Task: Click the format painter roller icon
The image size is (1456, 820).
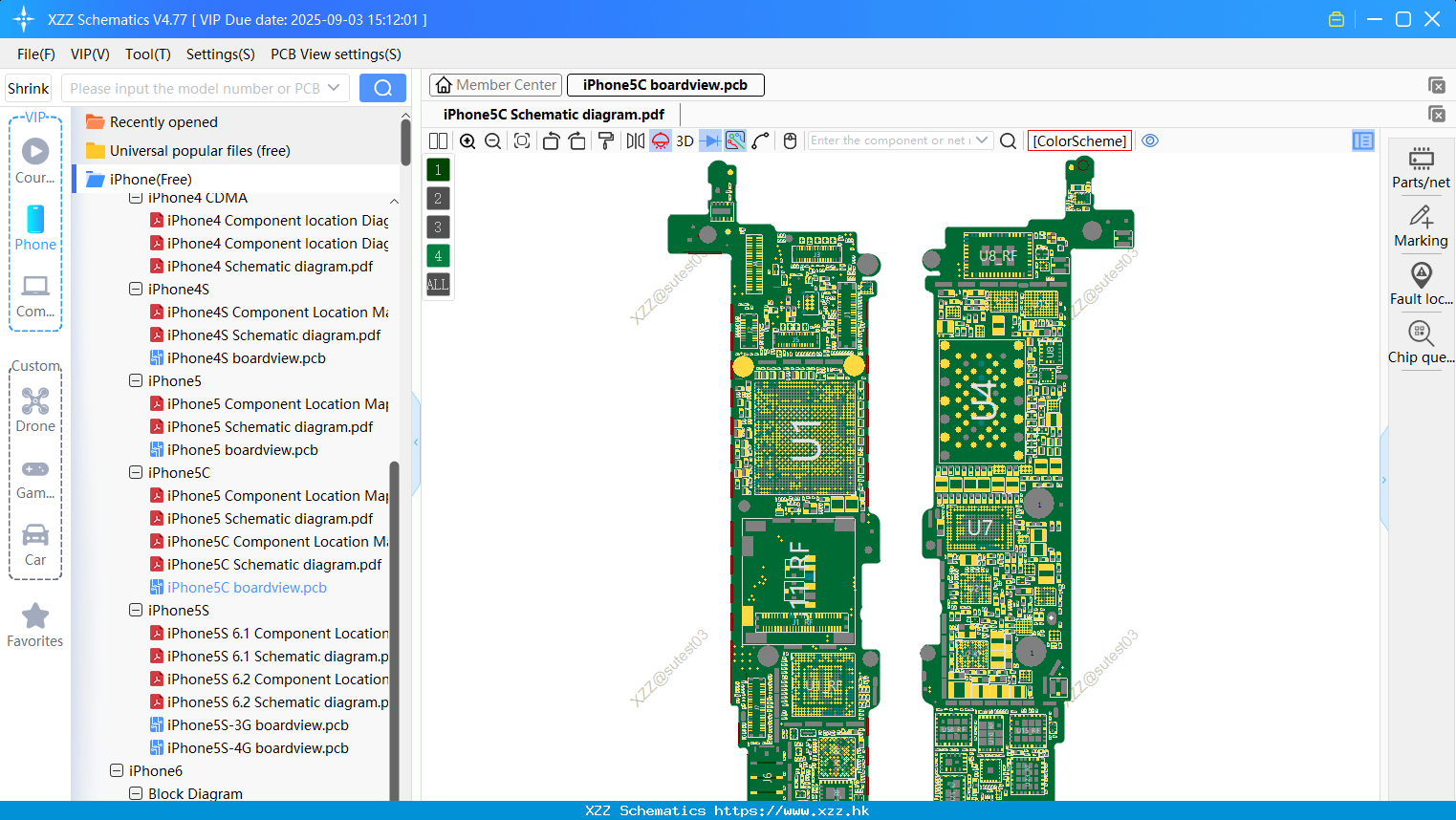Action: click(x=605, y=141)
